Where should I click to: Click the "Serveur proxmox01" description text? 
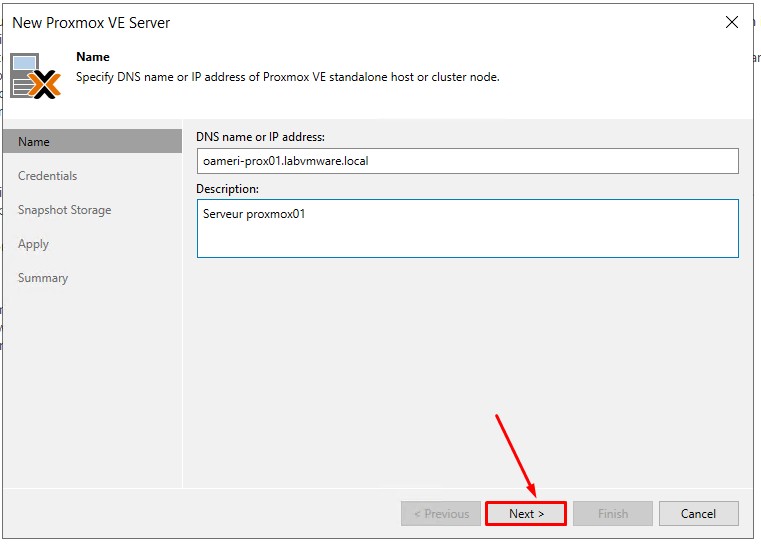(x=253, y=214)
